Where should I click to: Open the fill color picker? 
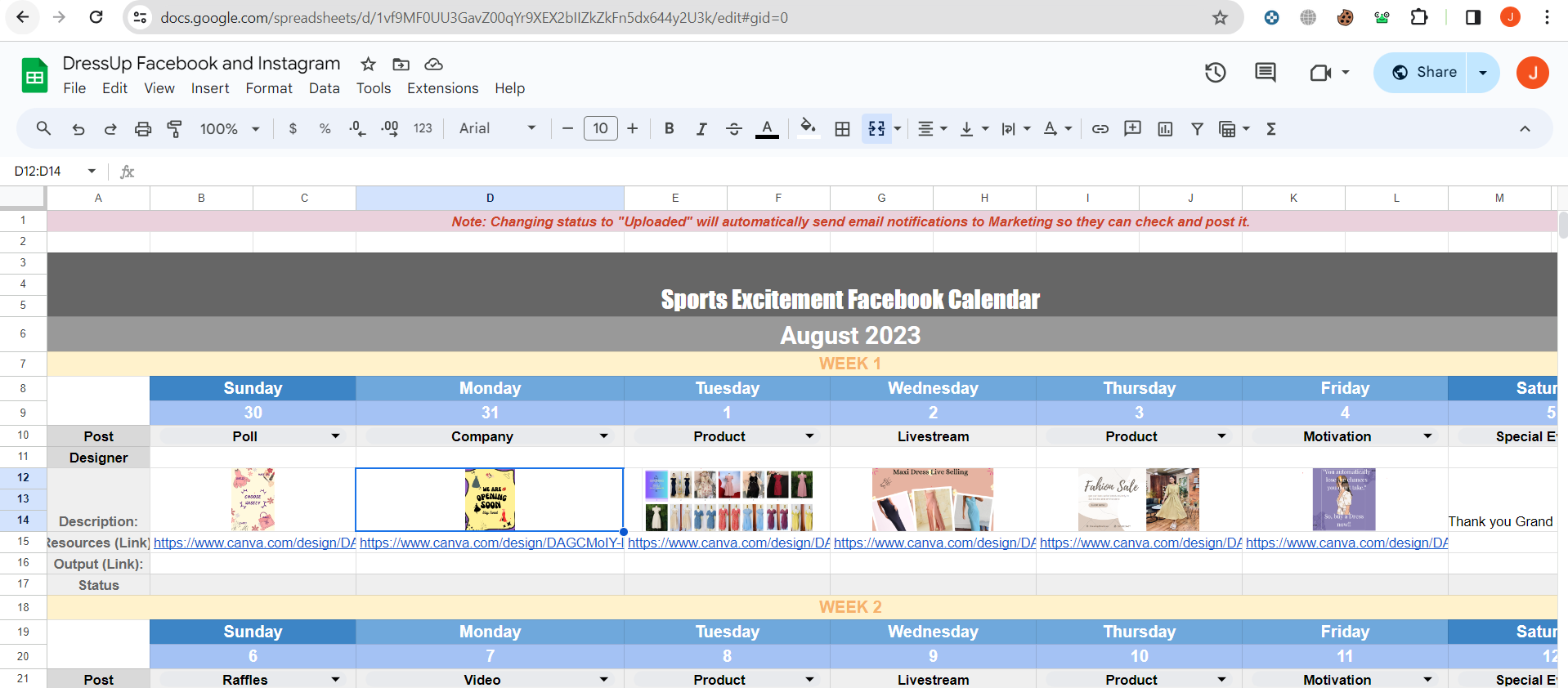click(x=808, y=128)
